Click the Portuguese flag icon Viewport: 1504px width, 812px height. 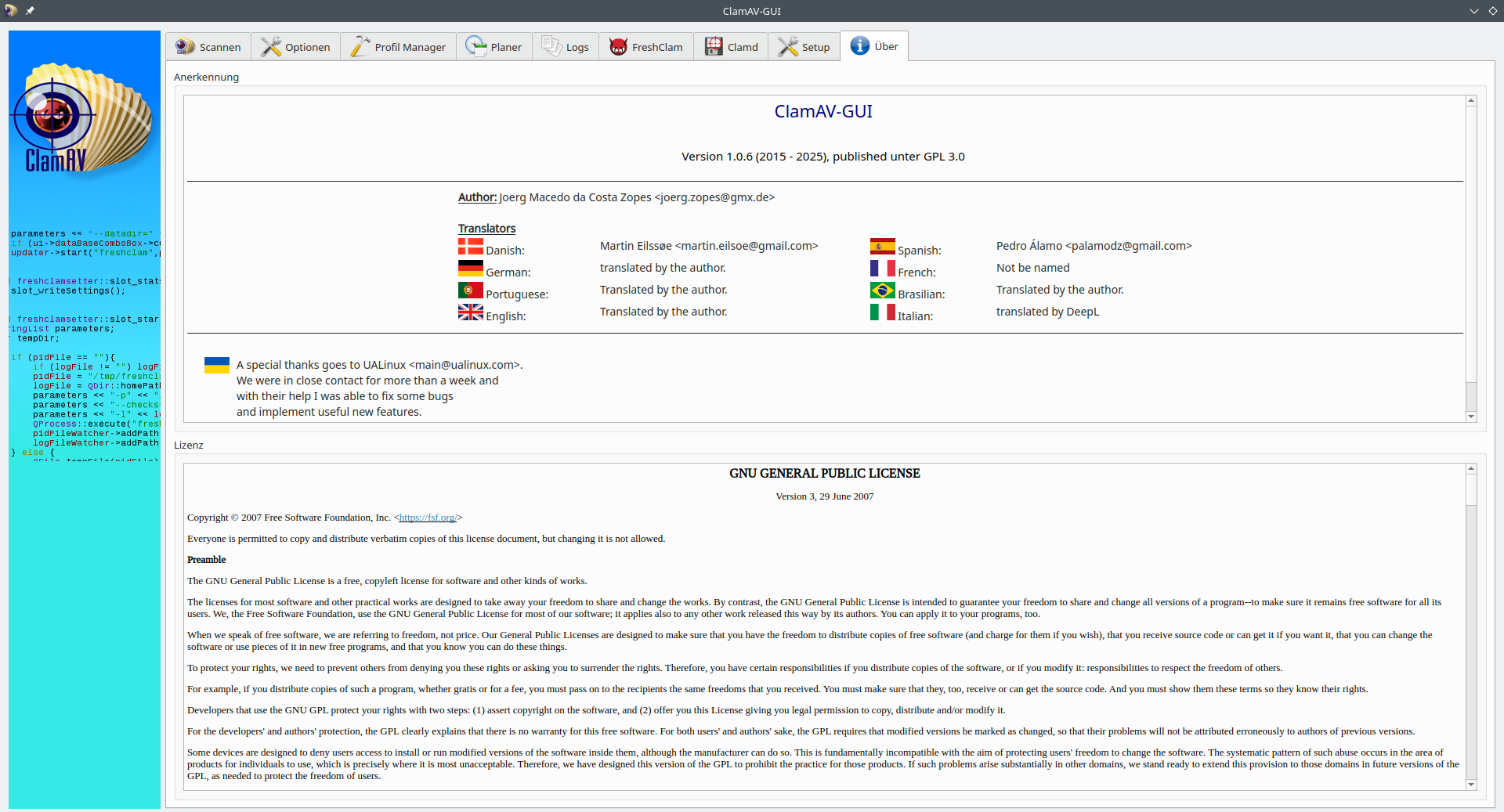click(x=471, y=291)
